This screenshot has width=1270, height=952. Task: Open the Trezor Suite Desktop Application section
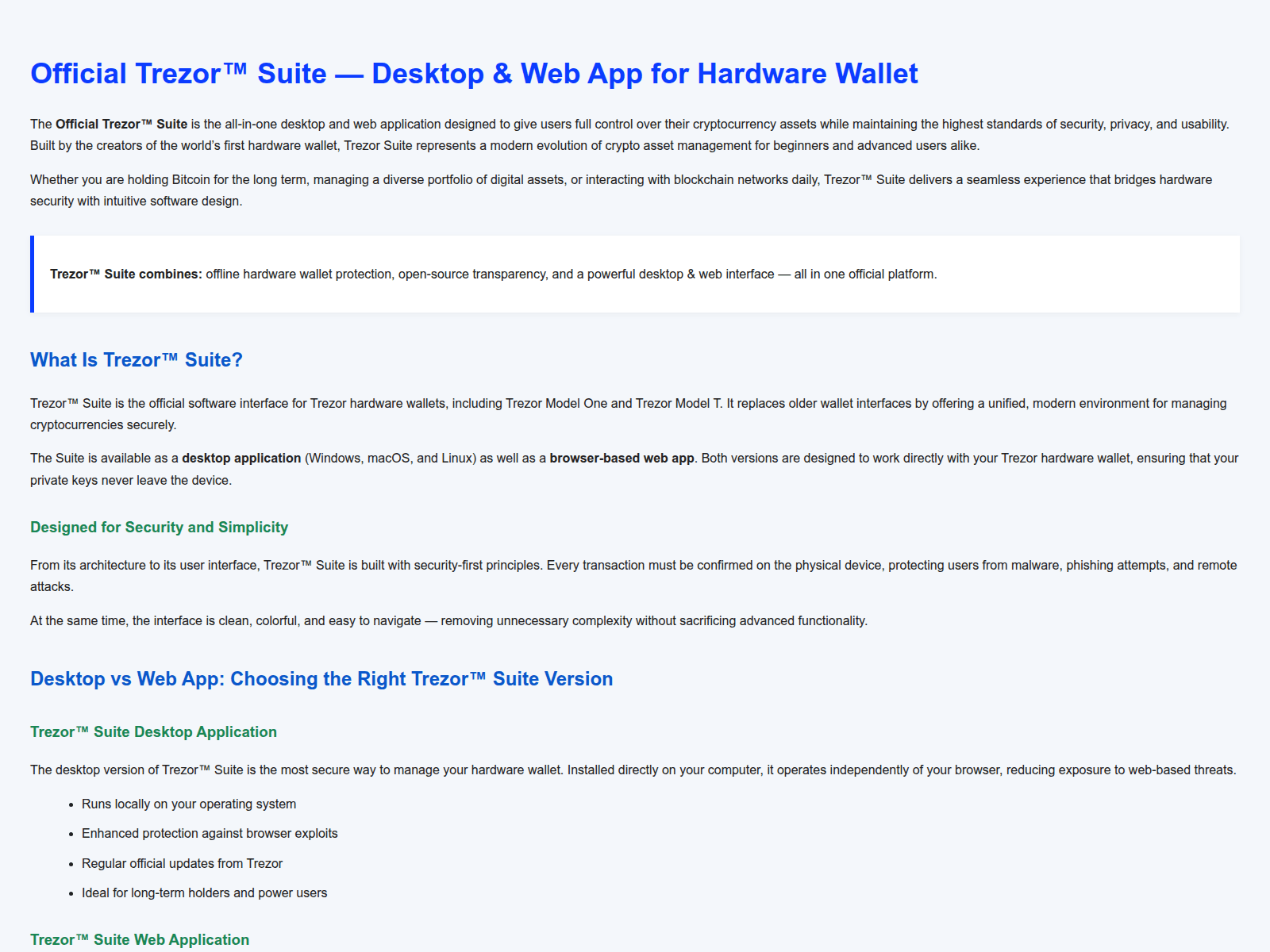153,731
